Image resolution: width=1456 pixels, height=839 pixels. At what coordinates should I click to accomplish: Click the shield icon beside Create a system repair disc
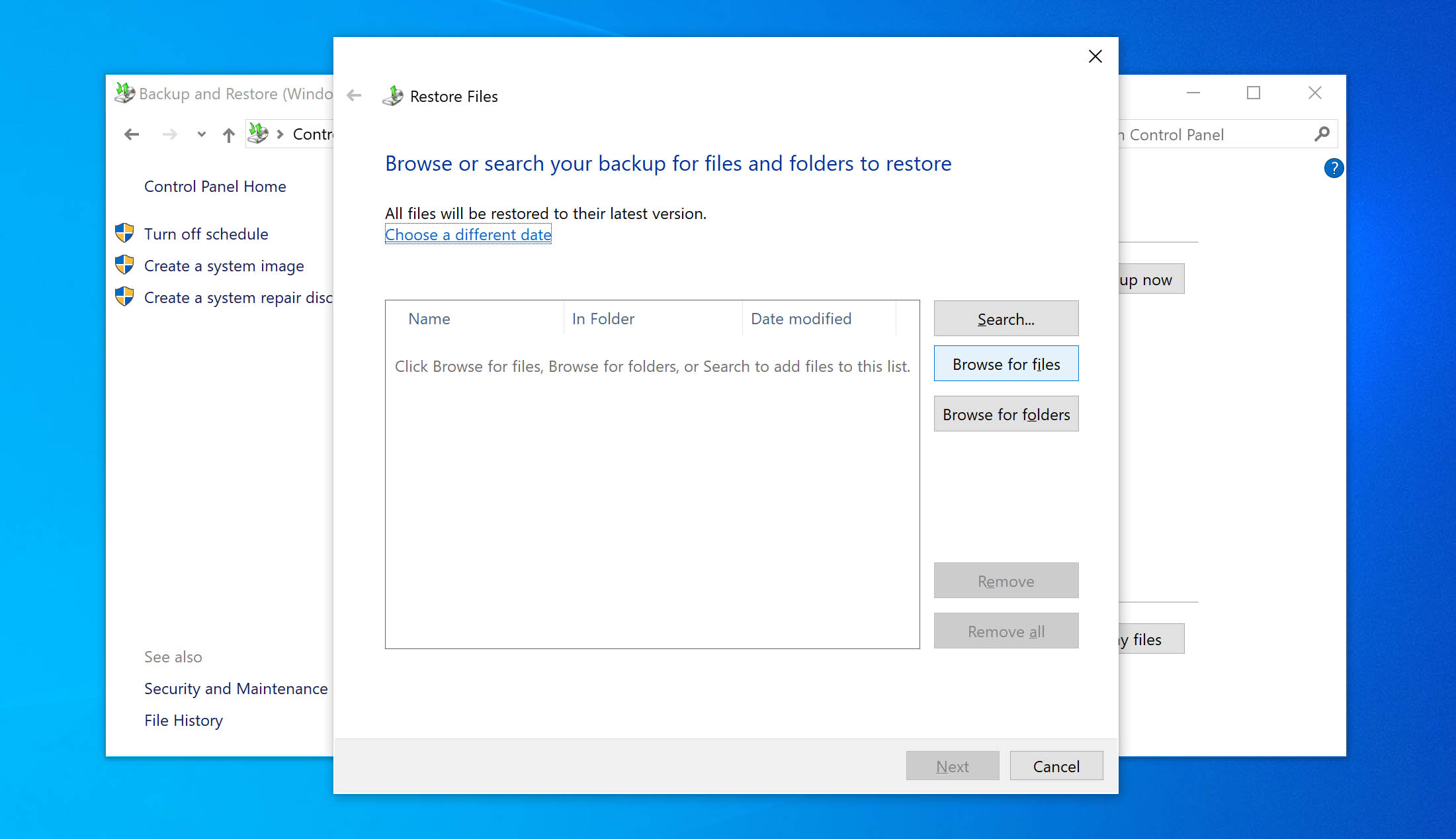tap(124, 296)
